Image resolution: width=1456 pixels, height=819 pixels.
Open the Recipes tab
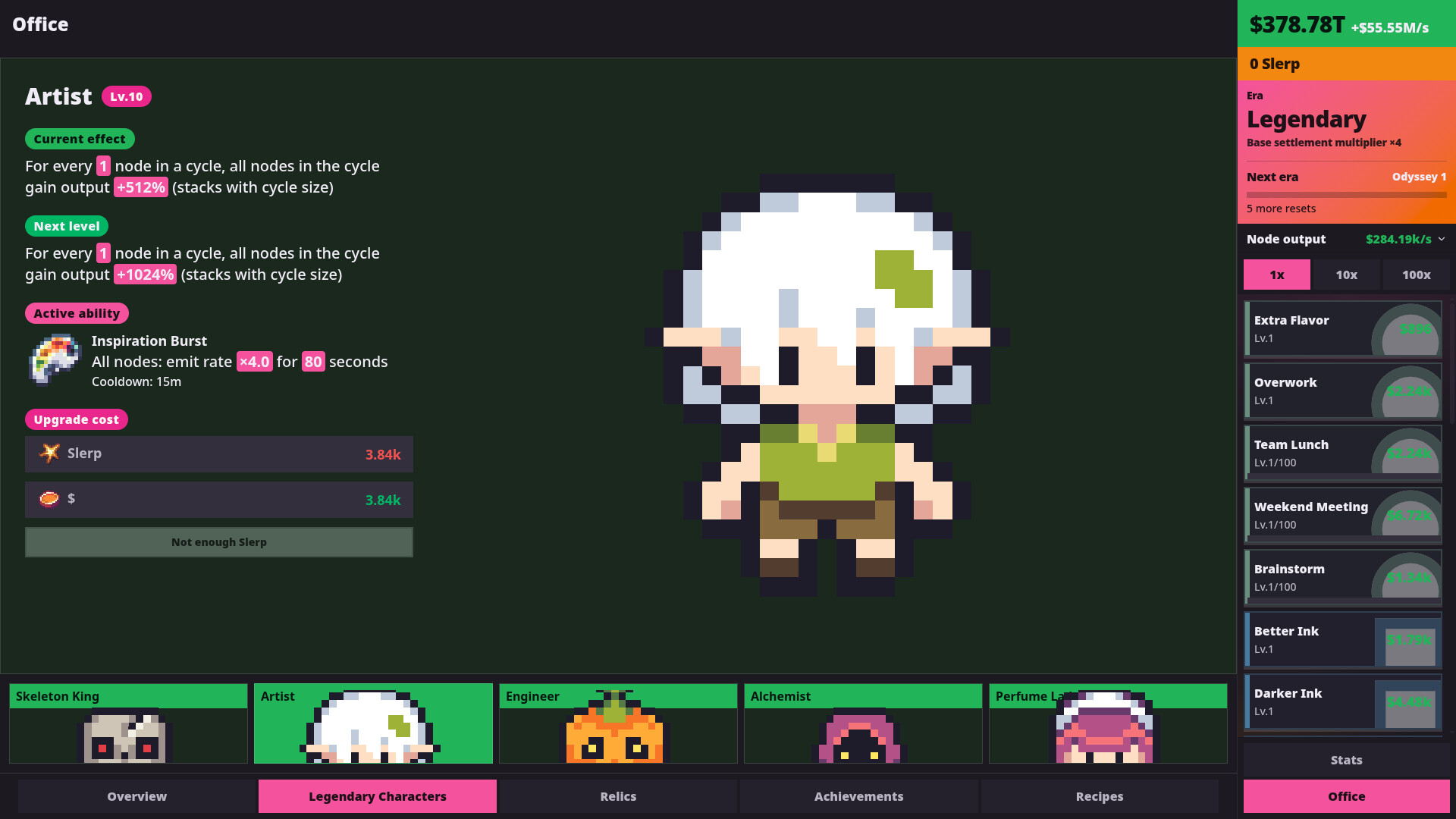click(1100, 796)
